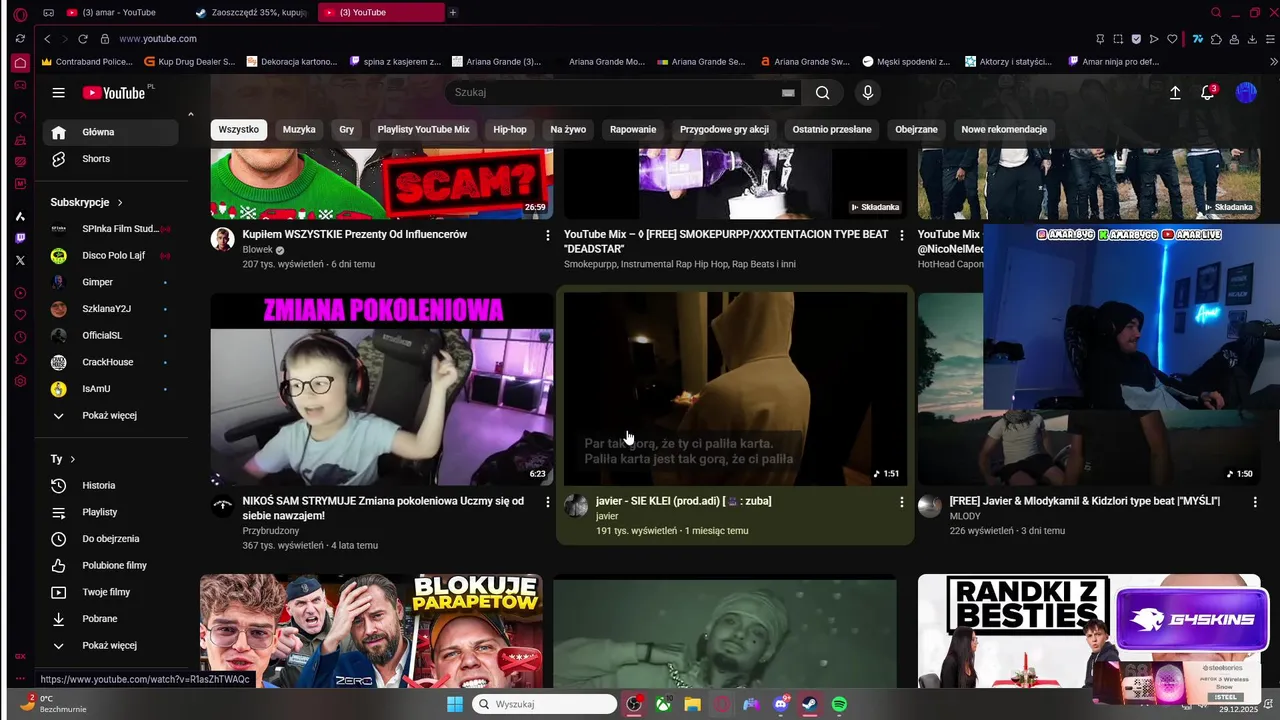Open the Przybrudzony channel name link
The width and height of the screenshot is (1280, 720).
click(271, 531)
